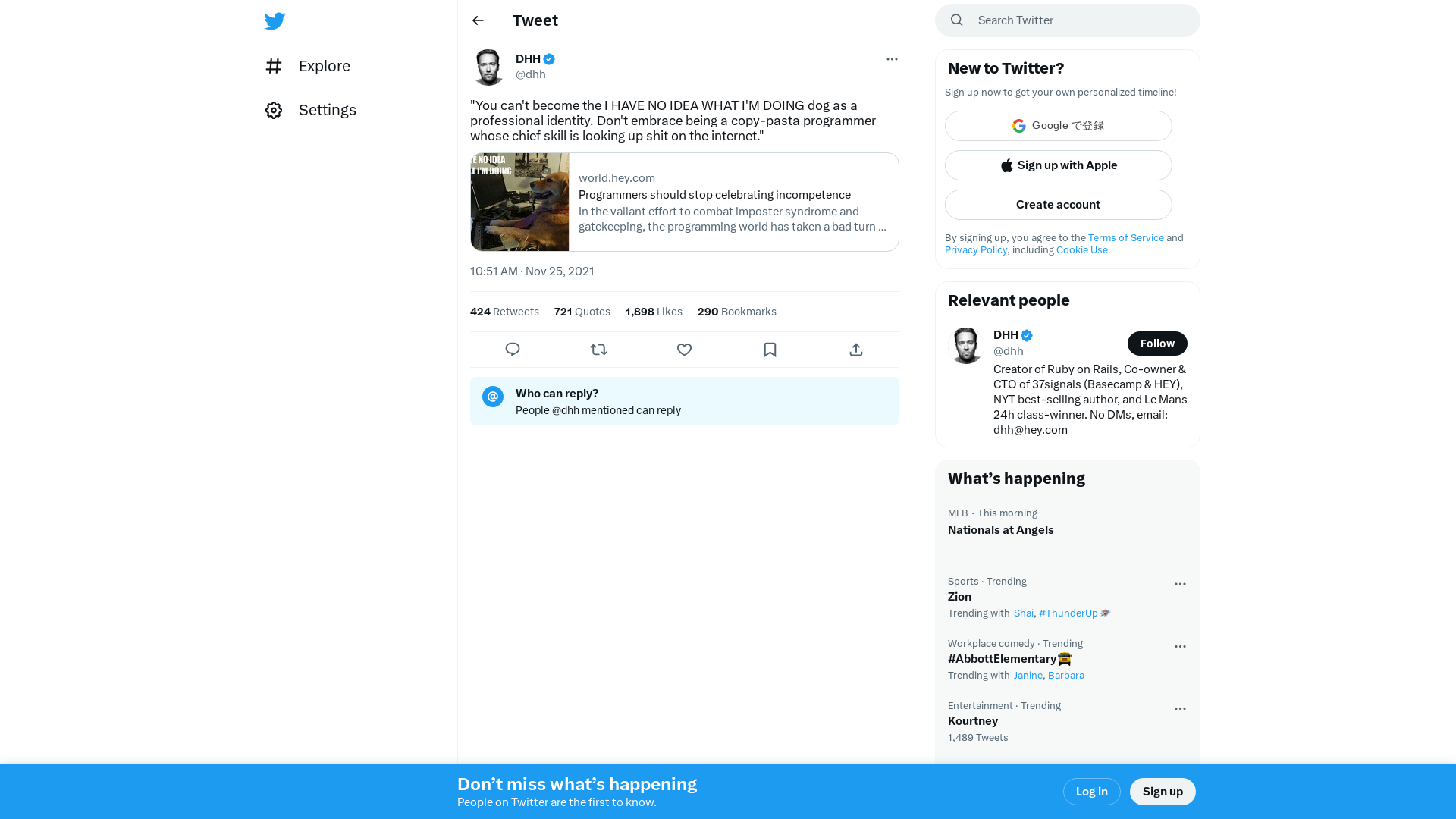Click the Create account button

1059,205
